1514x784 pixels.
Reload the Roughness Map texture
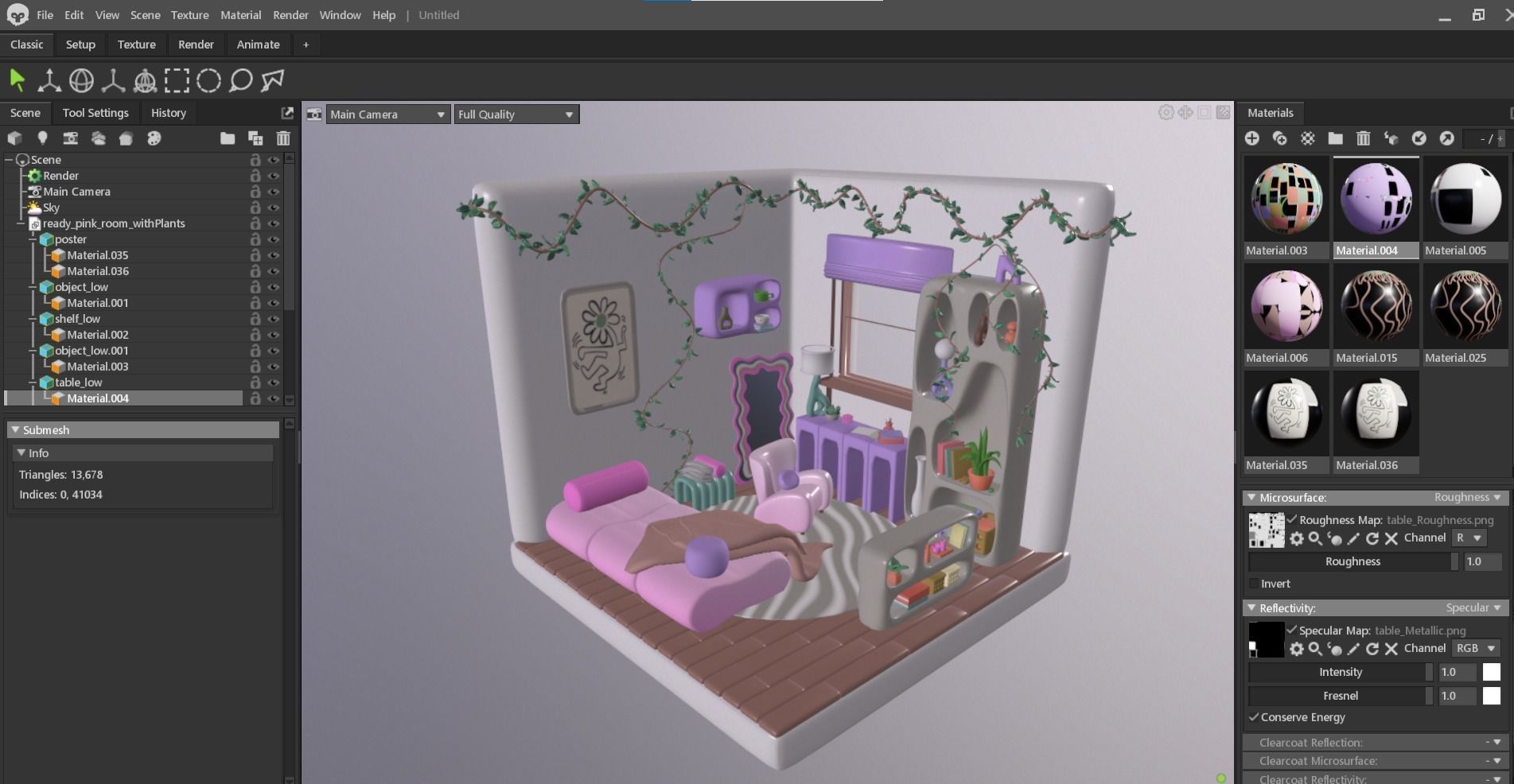coord(1372,539)
